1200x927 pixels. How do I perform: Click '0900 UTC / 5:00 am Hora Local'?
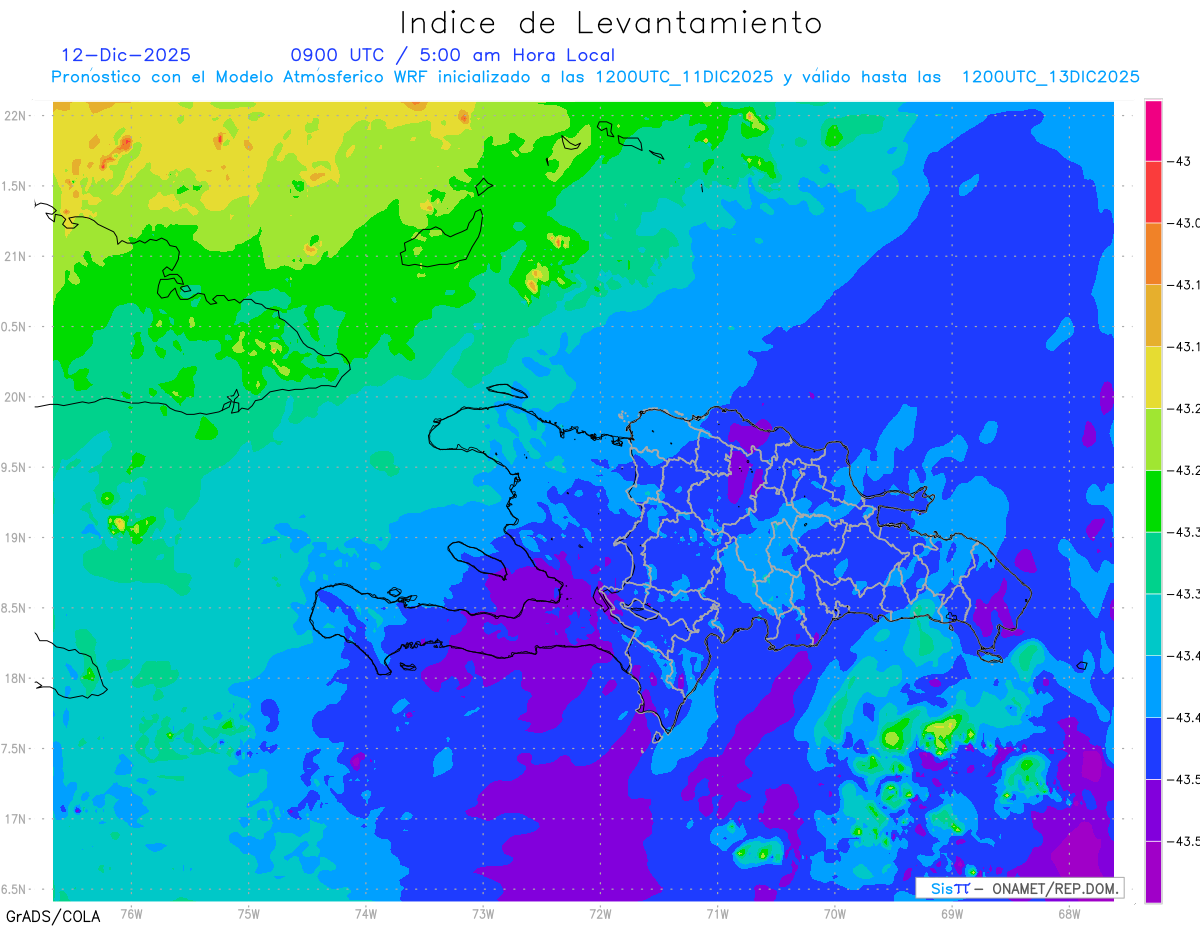coord(453,55)
